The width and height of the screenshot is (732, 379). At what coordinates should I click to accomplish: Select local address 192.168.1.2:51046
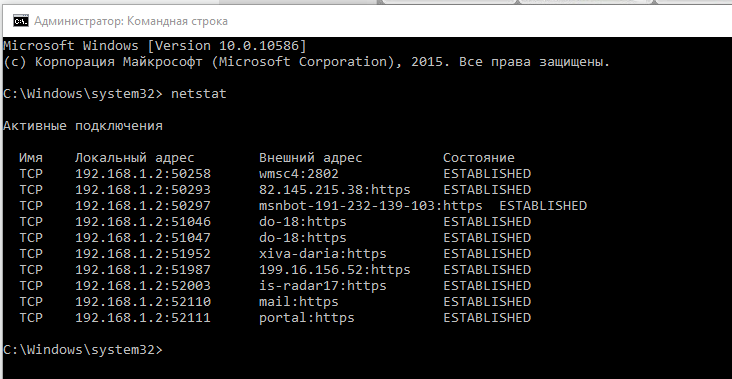click(x=143, y=221)
